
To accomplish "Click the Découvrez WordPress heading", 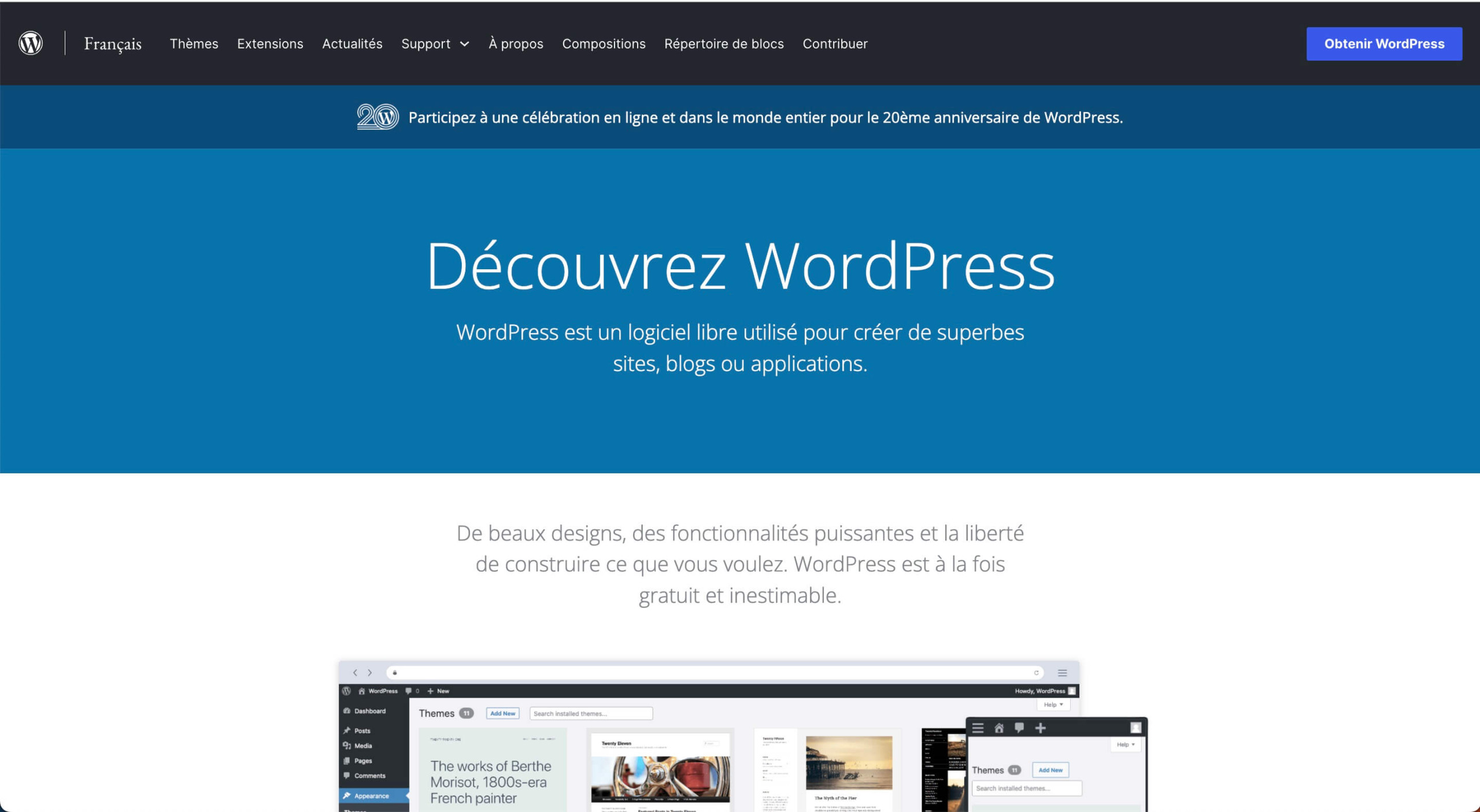I will coord(740,266).
